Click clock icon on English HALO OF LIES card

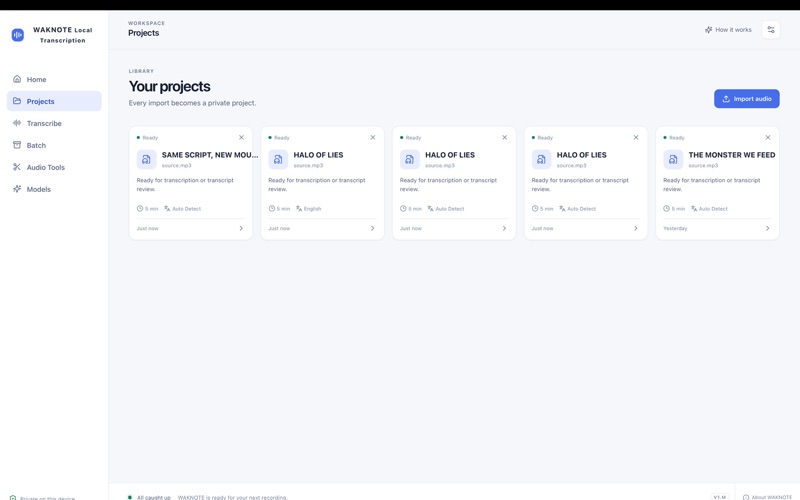point(271,208)
